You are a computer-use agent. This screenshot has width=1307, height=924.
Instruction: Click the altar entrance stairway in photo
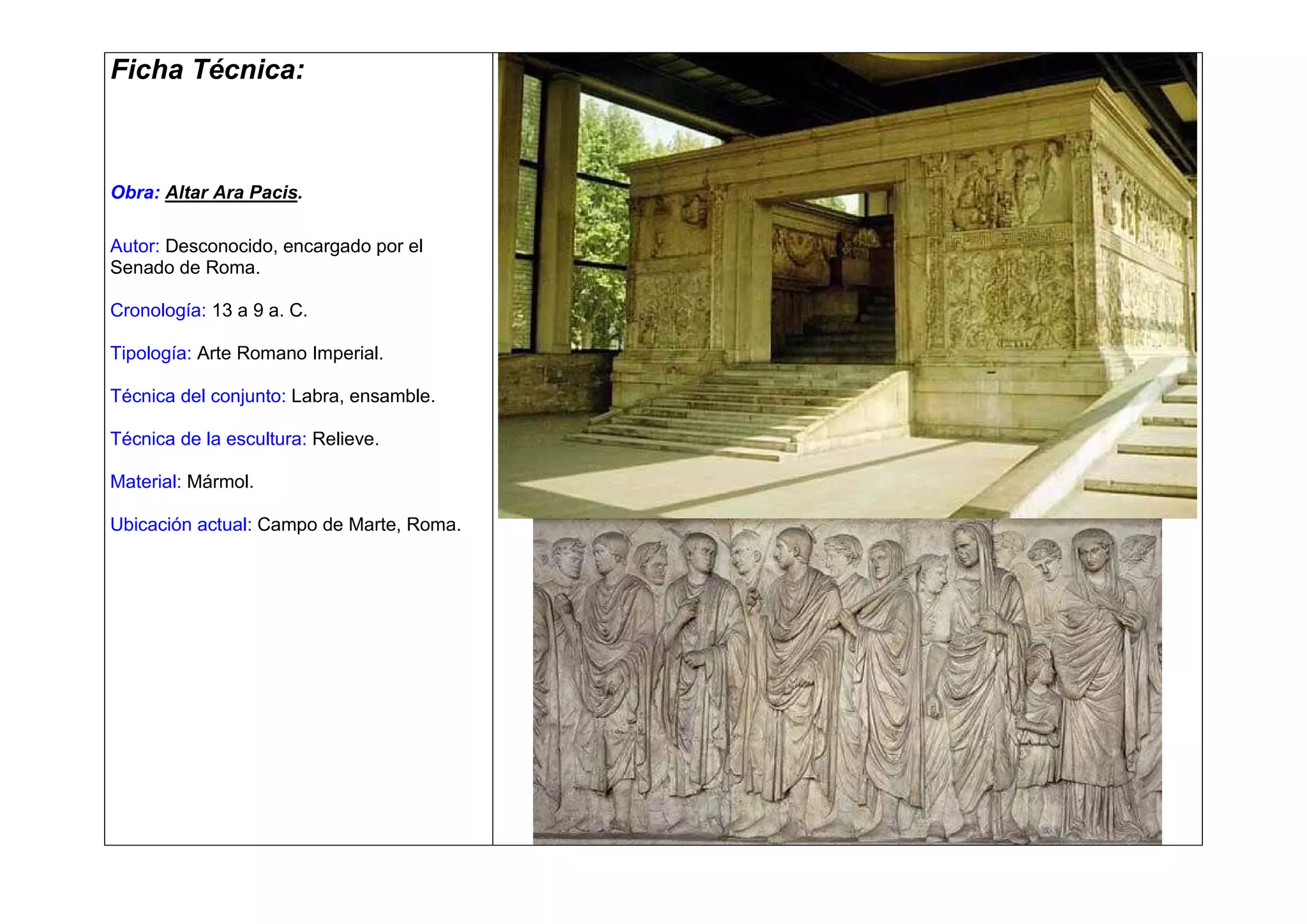pos(721,408)
